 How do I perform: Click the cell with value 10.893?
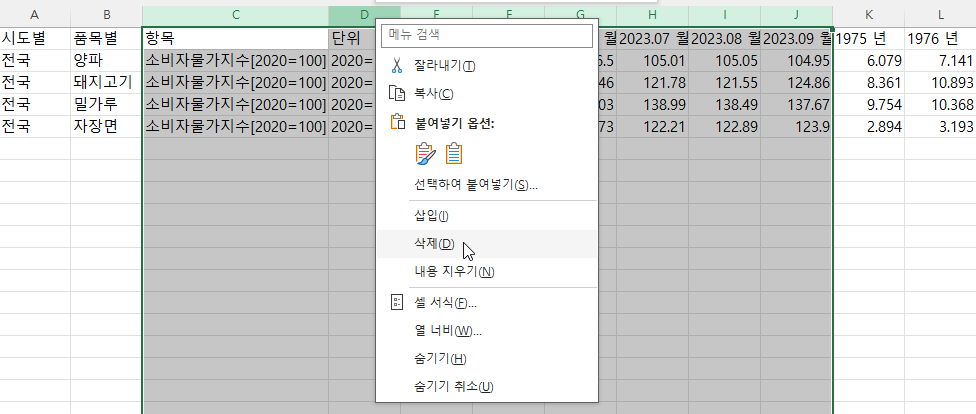pyautogui.click(x=940, y=82)
